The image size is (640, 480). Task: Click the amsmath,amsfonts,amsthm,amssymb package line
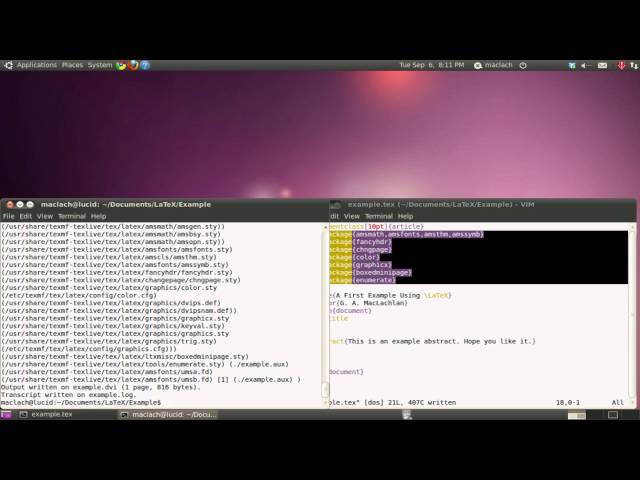point(407,234)
